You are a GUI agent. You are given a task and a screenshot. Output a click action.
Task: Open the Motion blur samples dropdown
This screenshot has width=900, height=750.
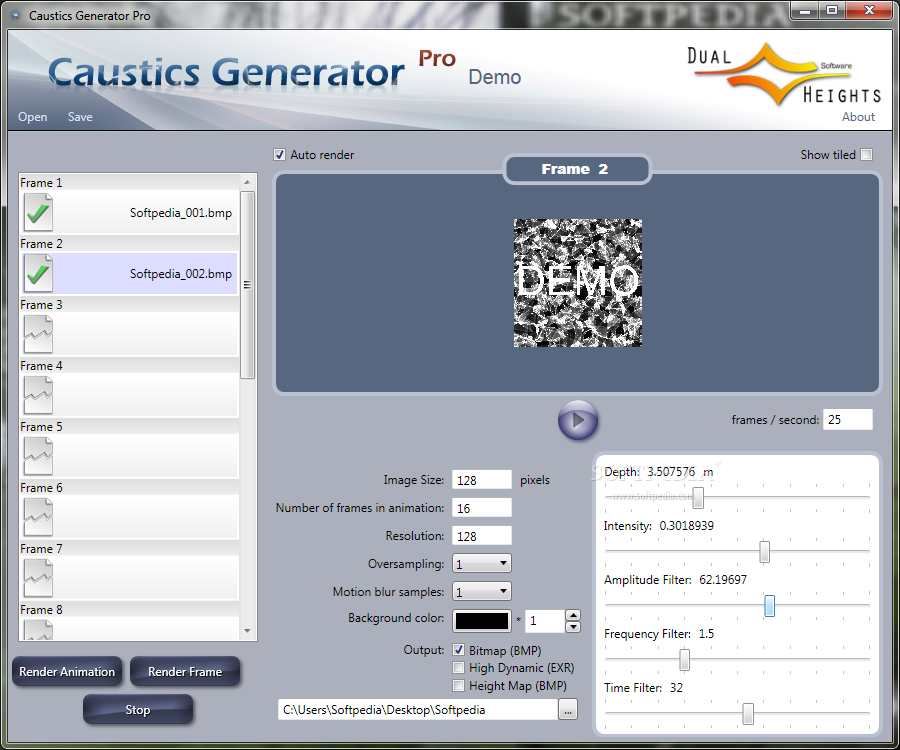pyautogui.click(x=482, y=591)
